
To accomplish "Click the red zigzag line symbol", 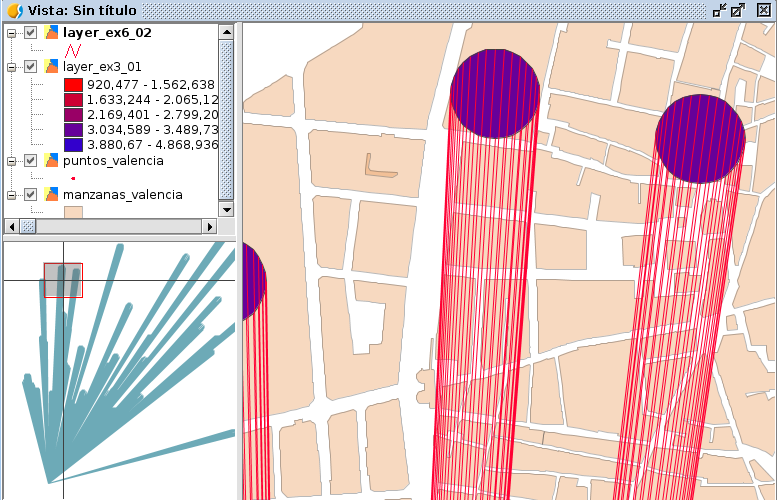I will pos(73,50).
